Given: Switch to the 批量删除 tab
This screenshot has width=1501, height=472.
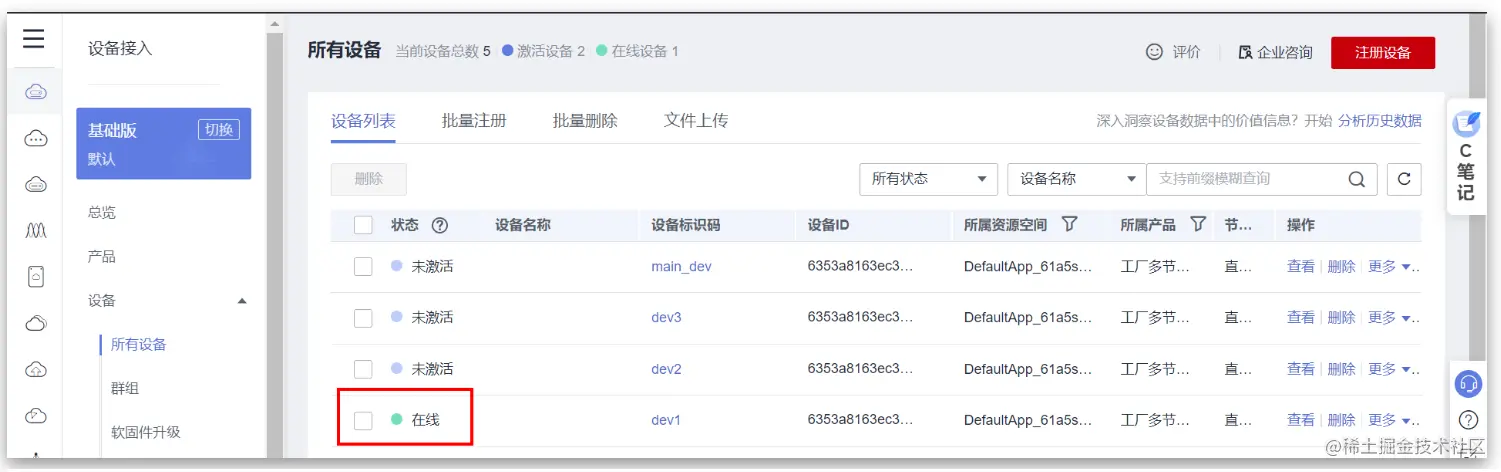Looking at the screenshot, I should click(x=585, y=121).
